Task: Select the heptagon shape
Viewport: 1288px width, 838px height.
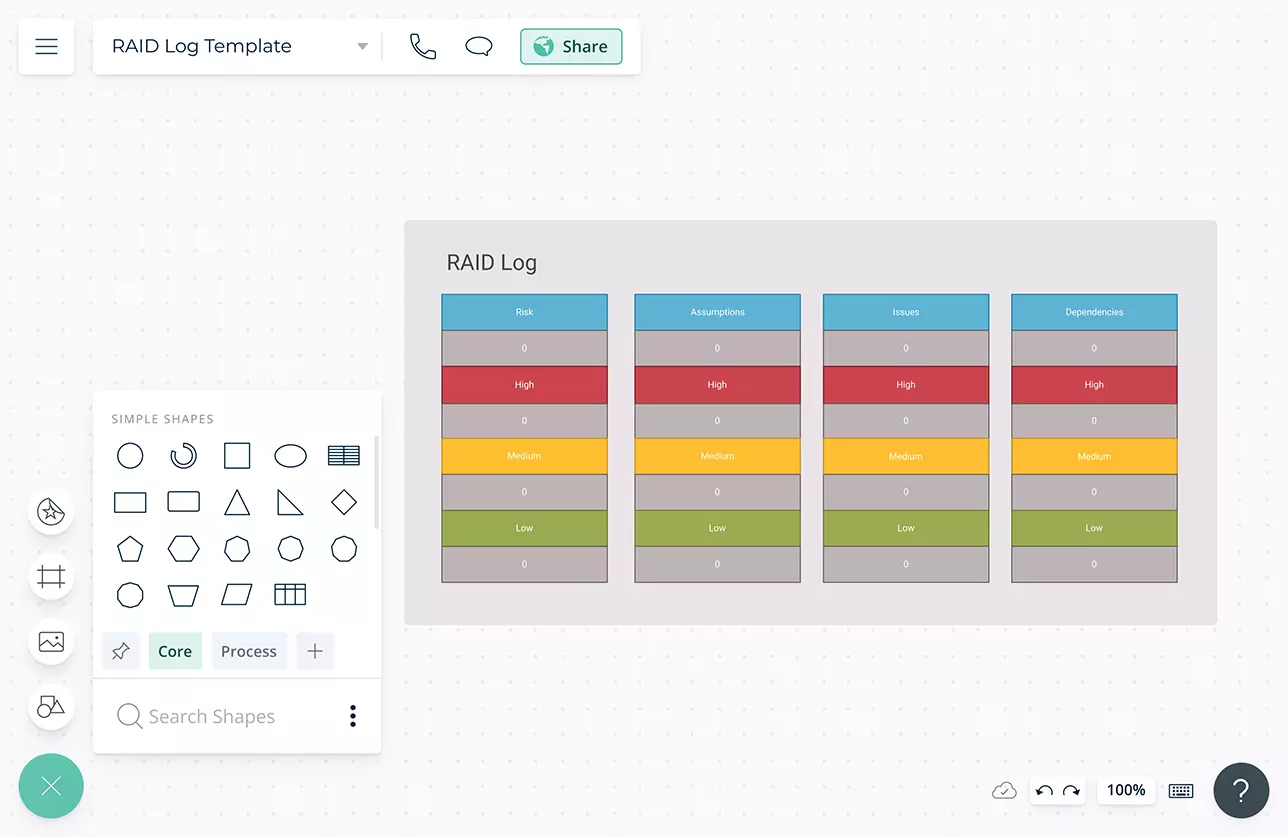Action: click(237, 549)
